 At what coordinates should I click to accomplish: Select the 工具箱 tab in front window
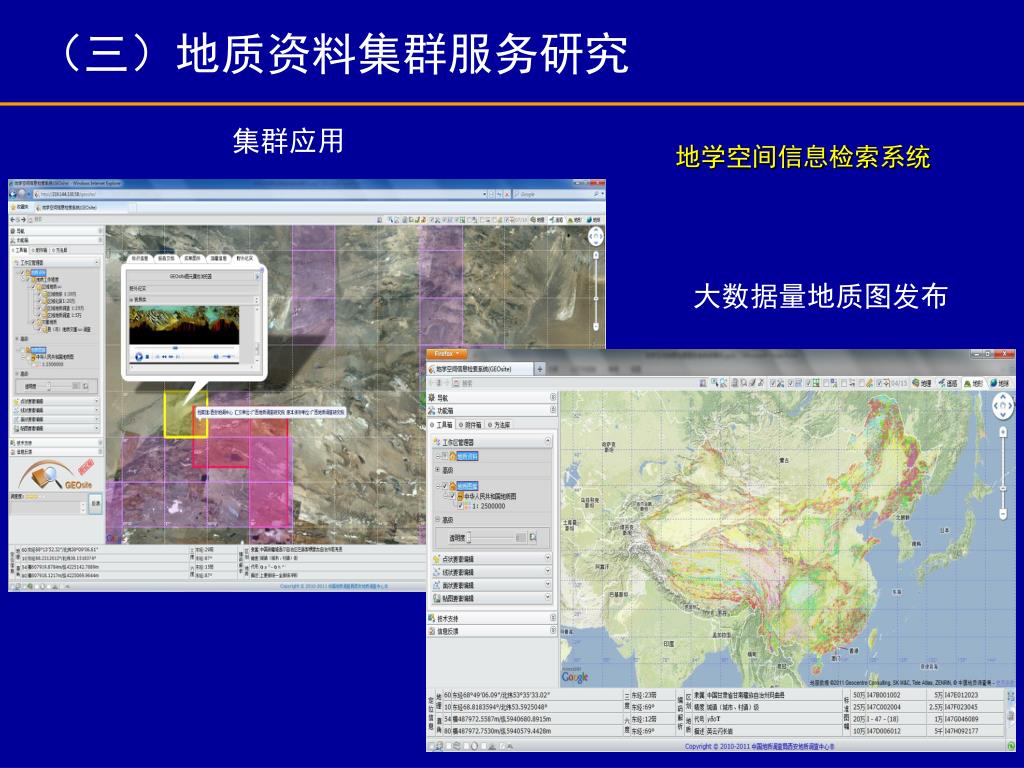(441, 424)
